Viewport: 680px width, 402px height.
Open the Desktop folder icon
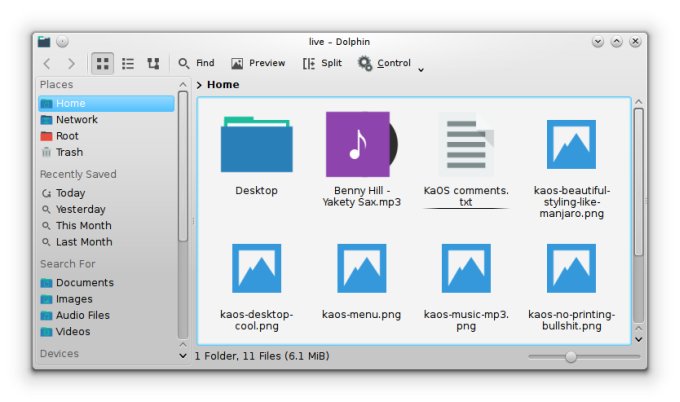(256, 146)
